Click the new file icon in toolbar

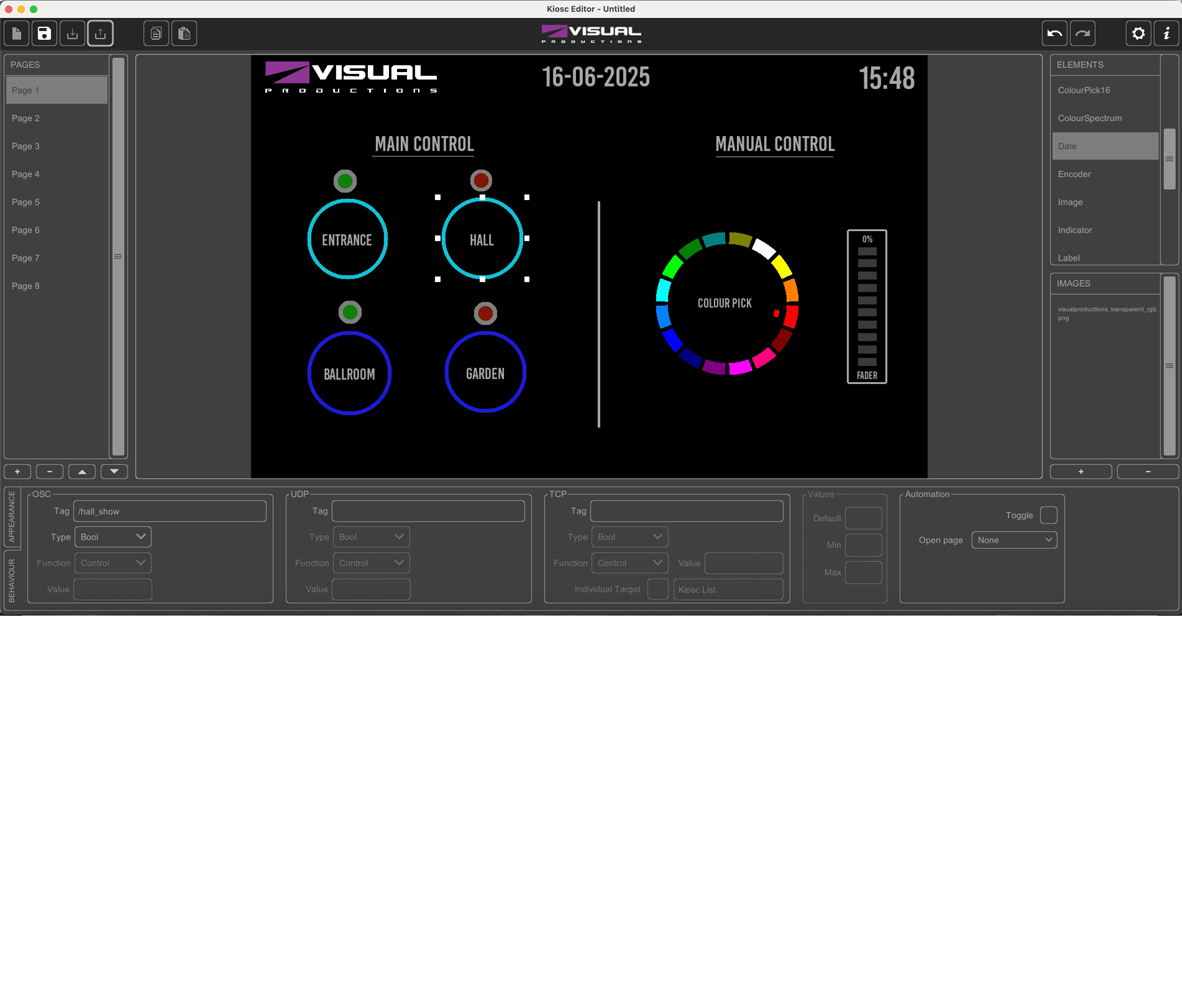click(x=17, y=34)
